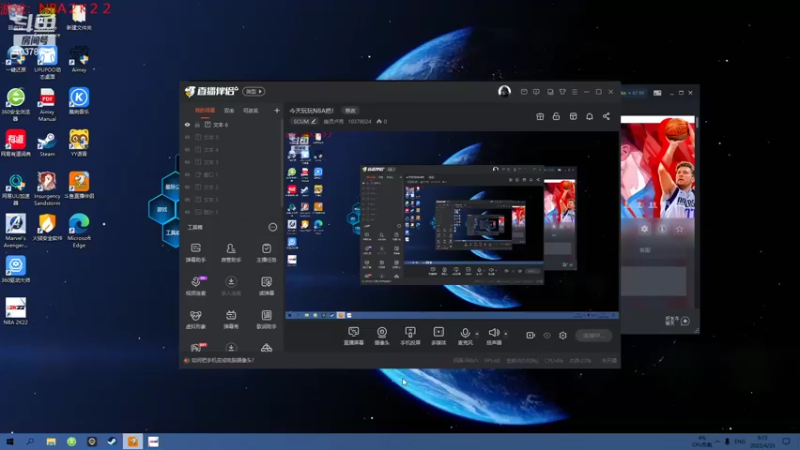800x450 pixels.
Task: Edit the SCUM game category tag
Action: 305,121
